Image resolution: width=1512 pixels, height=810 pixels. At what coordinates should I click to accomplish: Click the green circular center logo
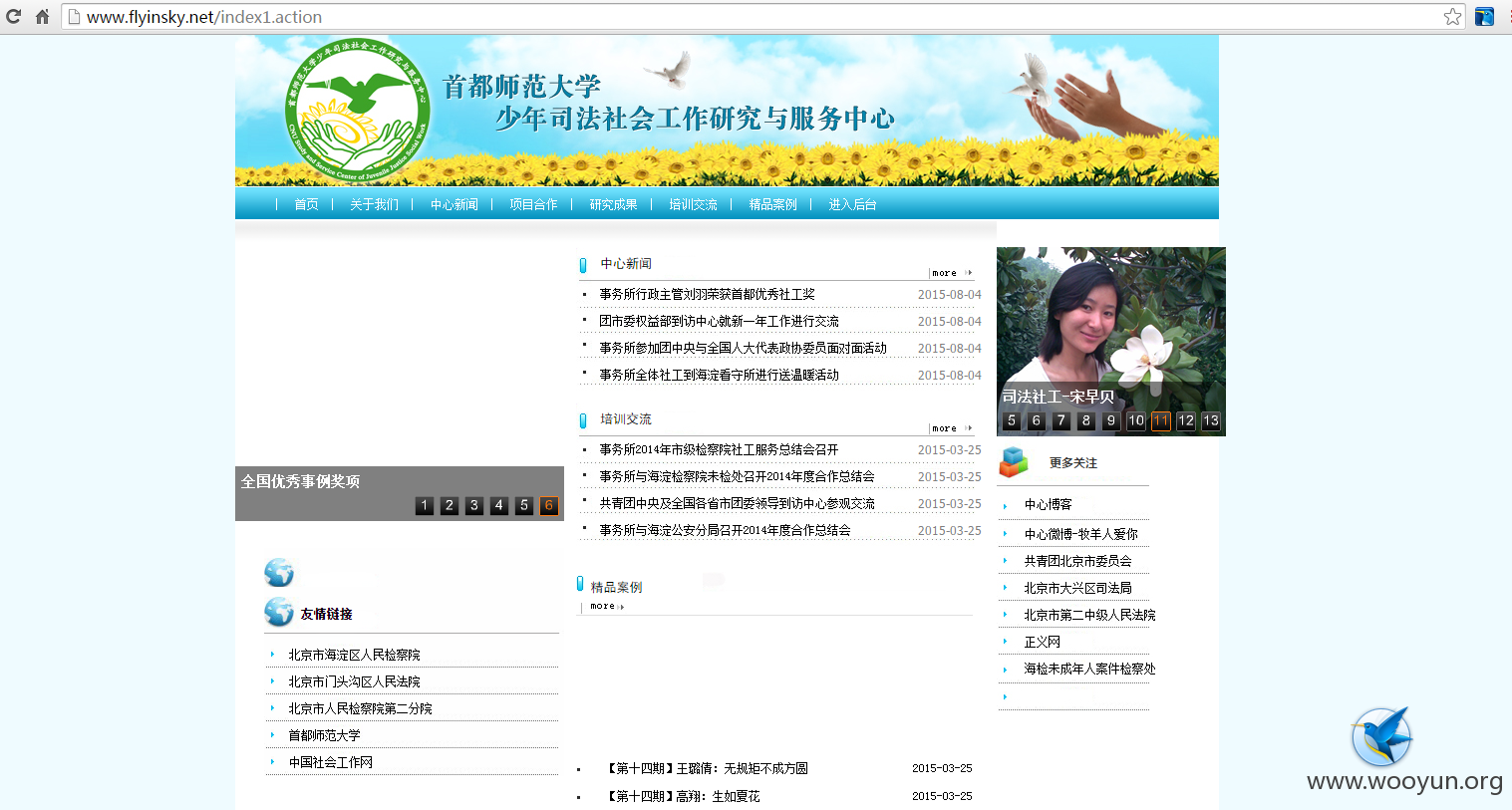(358, 112)
